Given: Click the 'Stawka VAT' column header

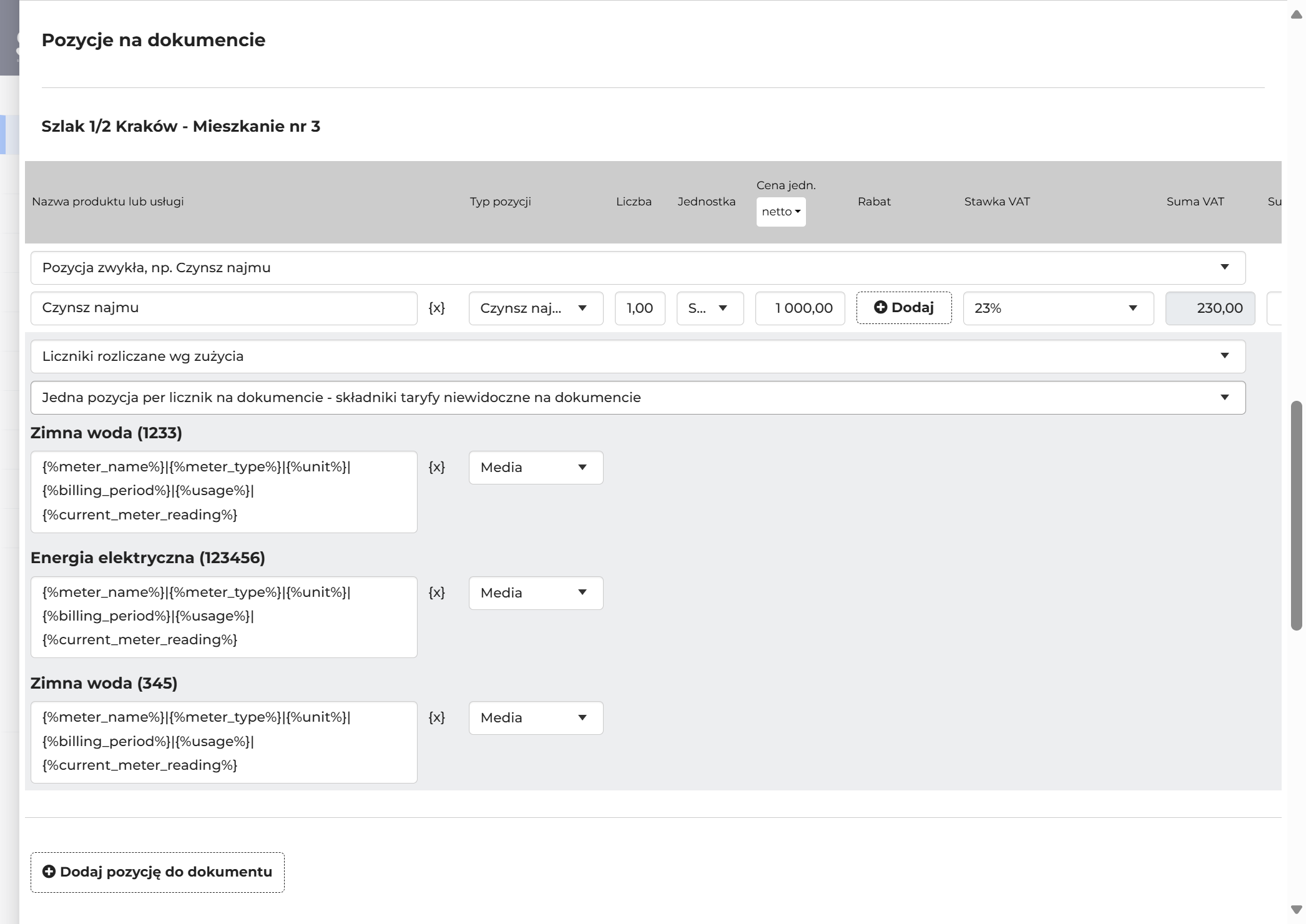Looking at the screenshot, I should point(997,202).
